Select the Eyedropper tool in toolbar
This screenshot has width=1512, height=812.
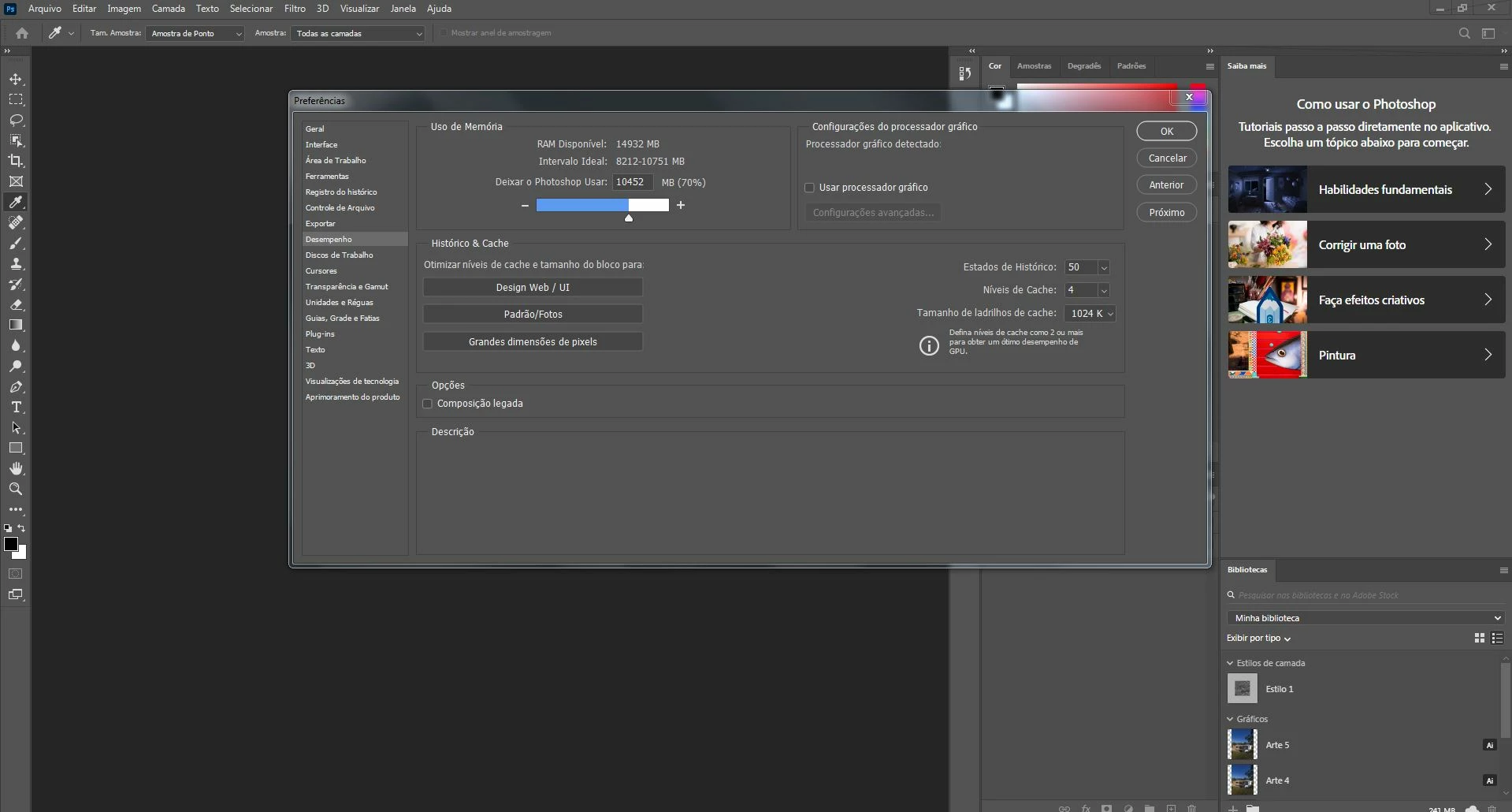click(16, 202)
